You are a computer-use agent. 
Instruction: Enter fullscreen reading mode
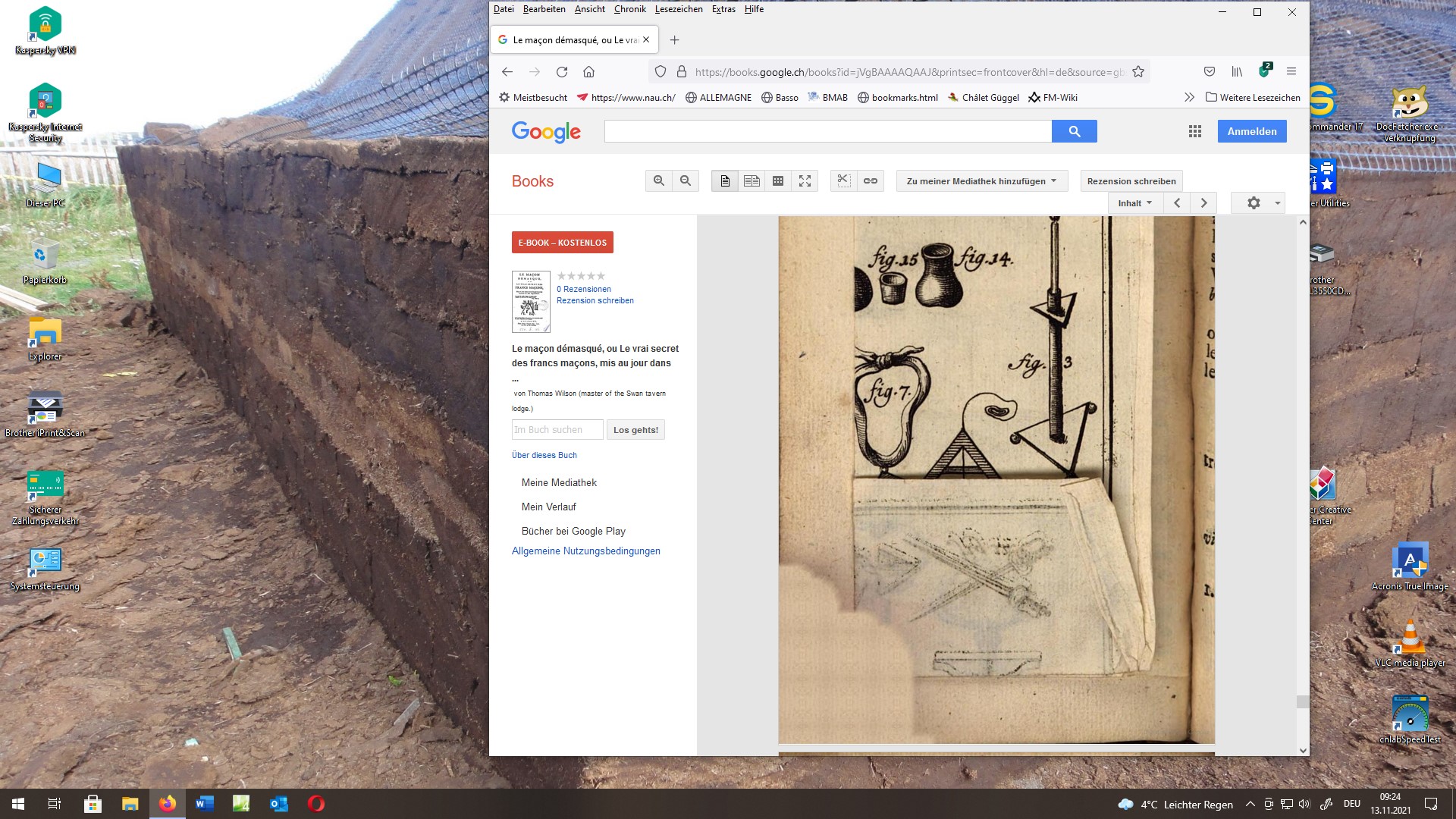coord(805,181)
